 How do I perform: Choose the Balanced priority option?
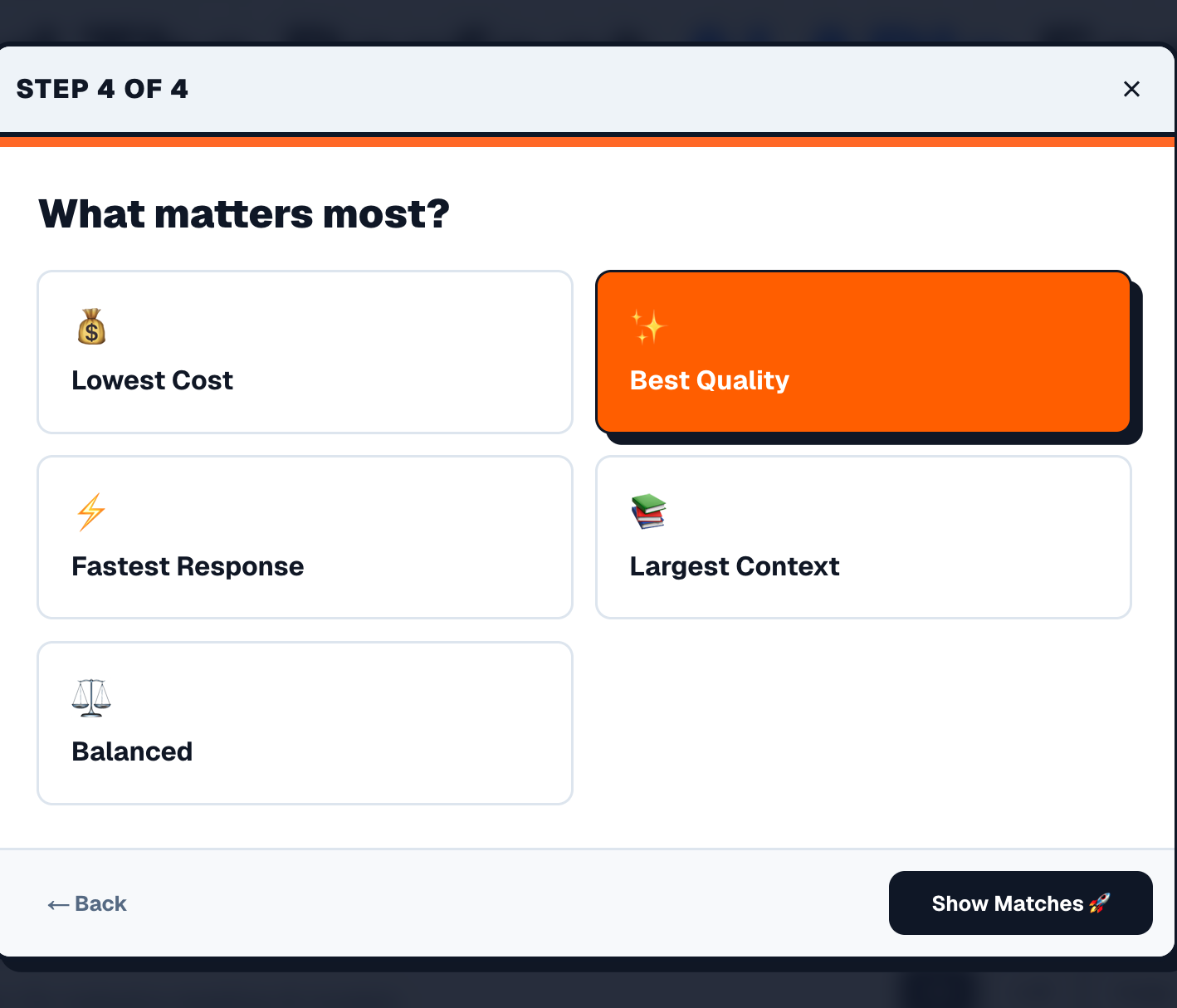[x=305, y=723]
